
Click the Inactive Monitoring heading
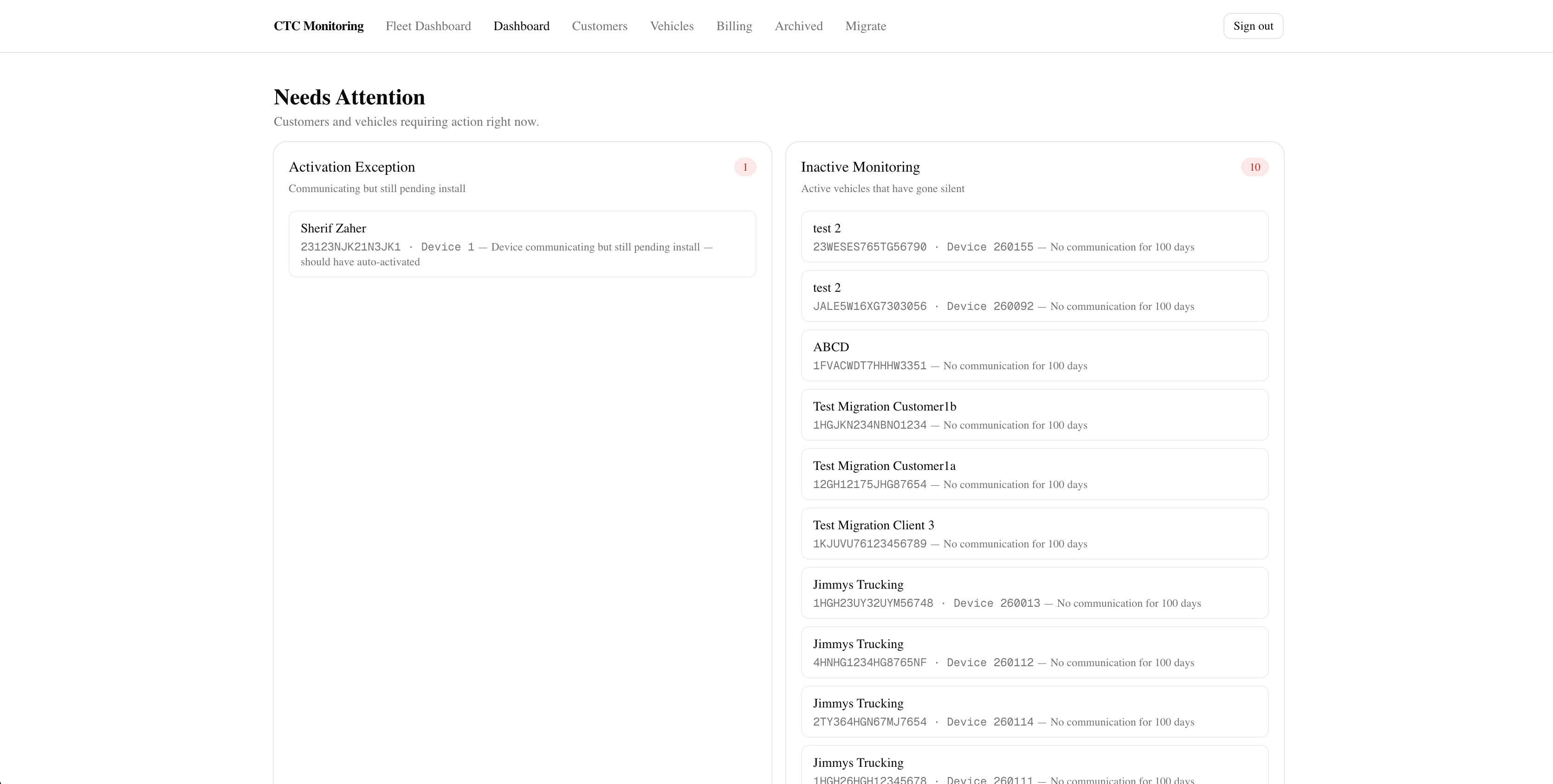(x=861, y=167)
